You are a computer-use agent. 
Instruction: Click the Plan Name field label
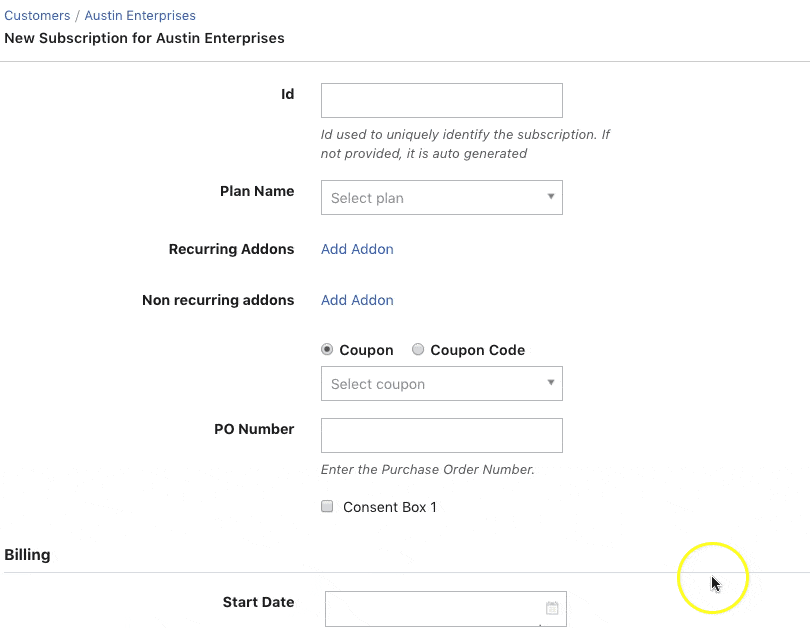257,191
